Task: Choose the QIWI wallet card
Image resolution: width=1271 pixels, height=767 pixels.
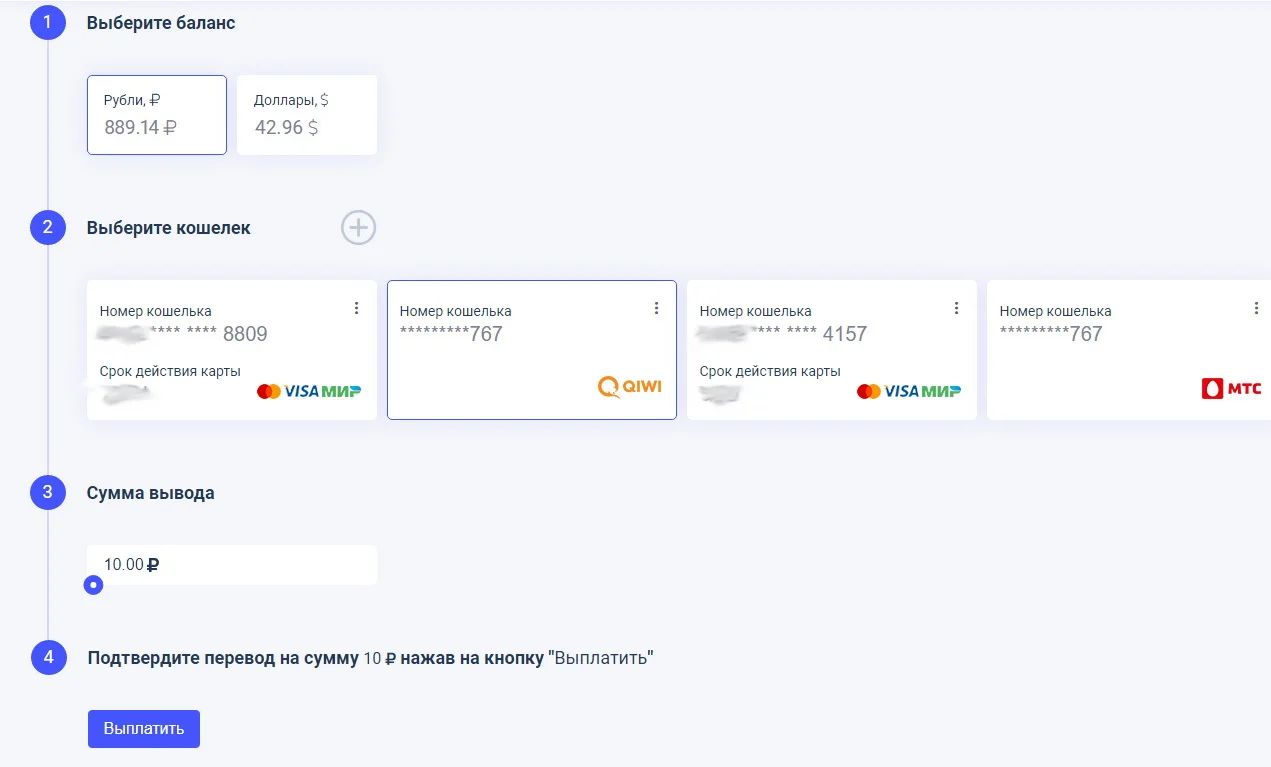Action: [532, 350]
